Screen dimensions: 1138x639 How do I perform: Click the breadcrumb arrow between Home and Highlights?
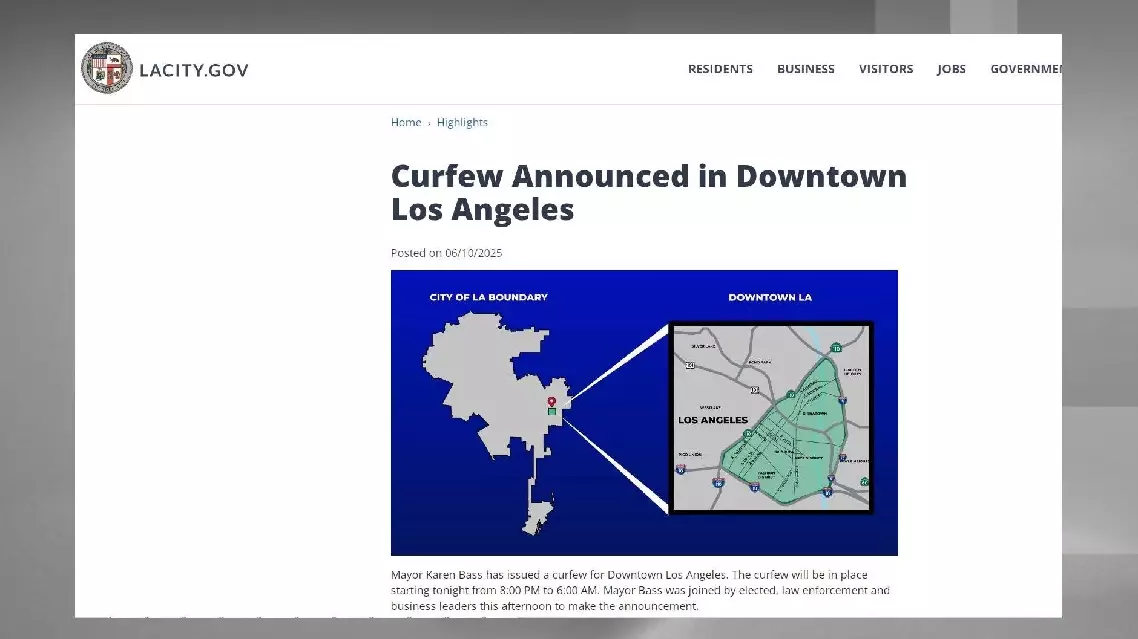point(429,123)
